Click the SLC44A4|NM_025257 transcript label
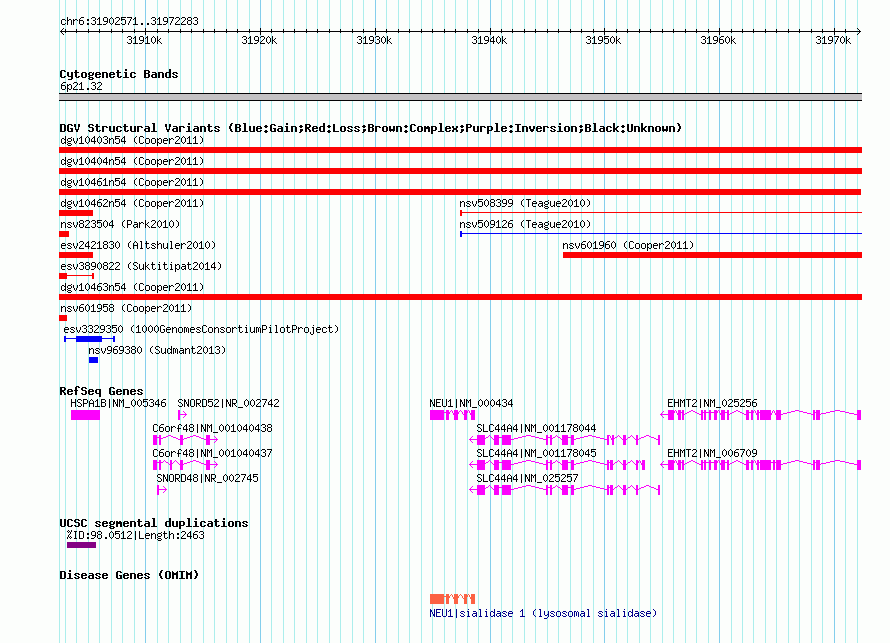 point(527,478)
